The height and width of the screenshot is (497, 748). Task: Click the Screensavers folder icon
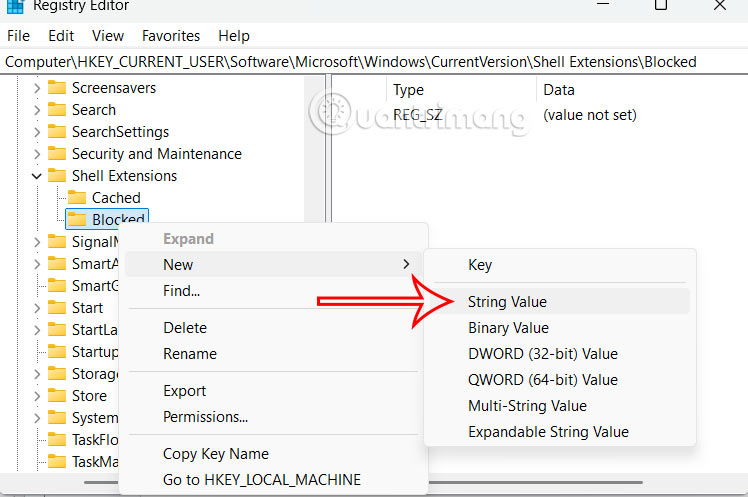[x=57, y=88]
